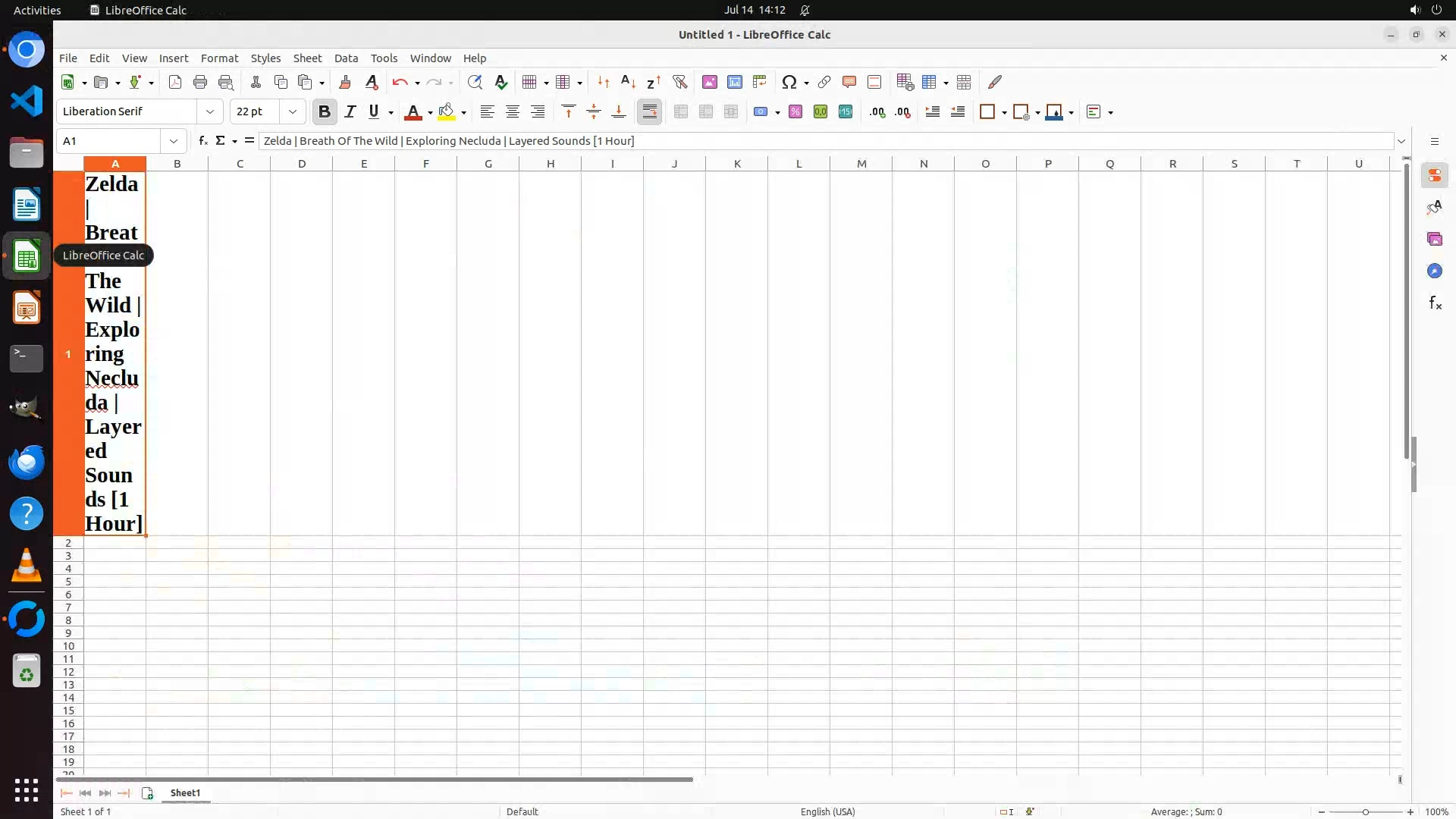1456x819 pixels.
Task: Toggle Italic formatting
Action: (x=350, y=111)
